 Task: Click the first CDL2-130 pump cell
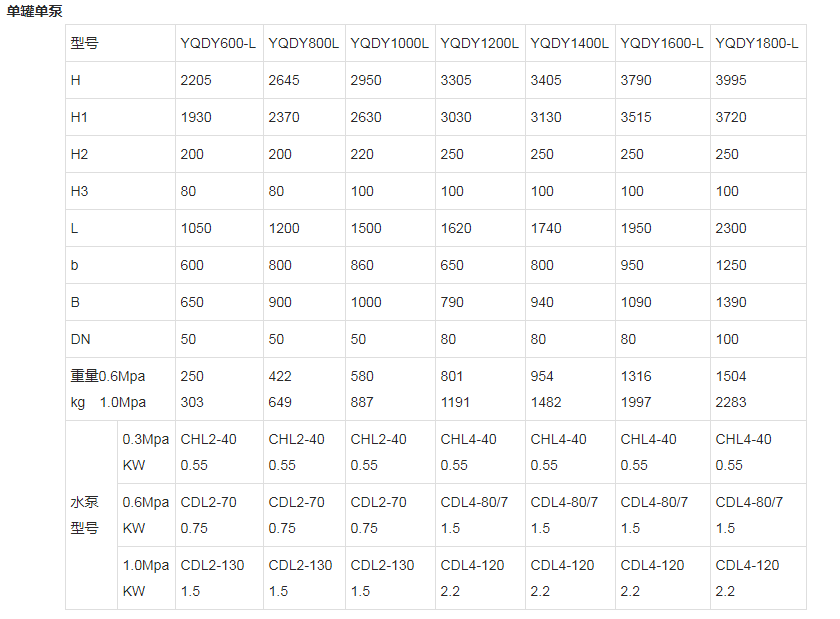pyautogui.click(x=219, y=578)
